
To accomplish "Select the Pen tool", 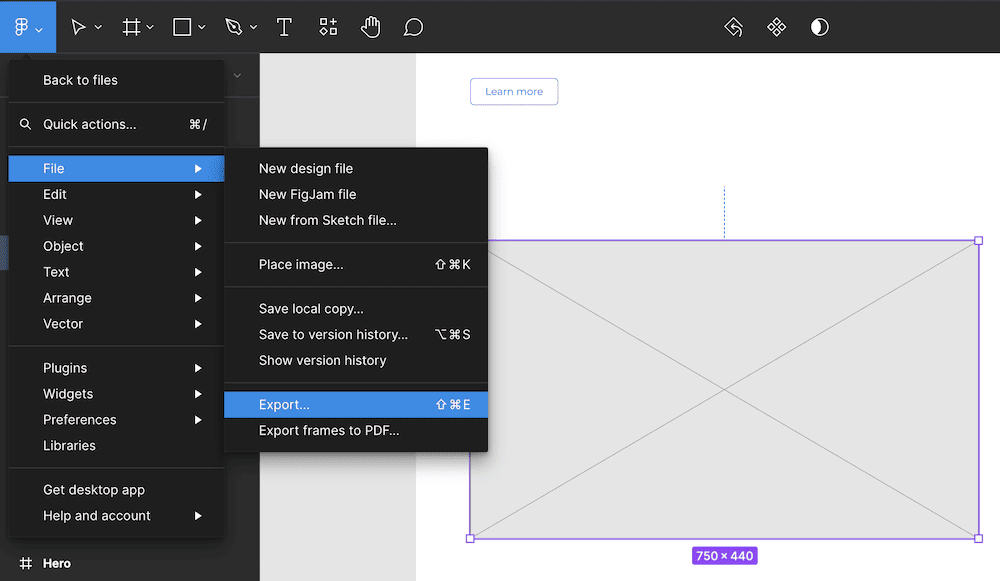I will pyautogui.click(x=233, y=27).
